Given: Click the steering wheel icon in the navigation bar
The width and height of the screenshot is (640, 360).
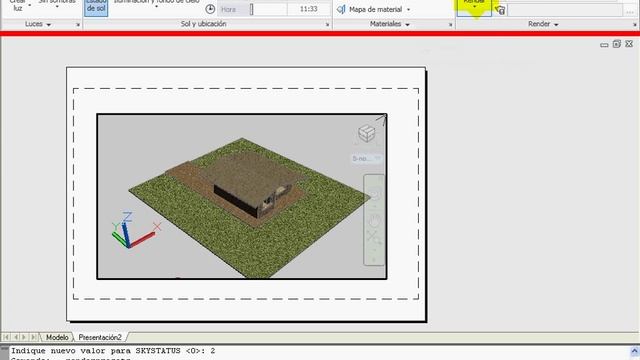Looking at the screenshot, I should coord(374,195).
